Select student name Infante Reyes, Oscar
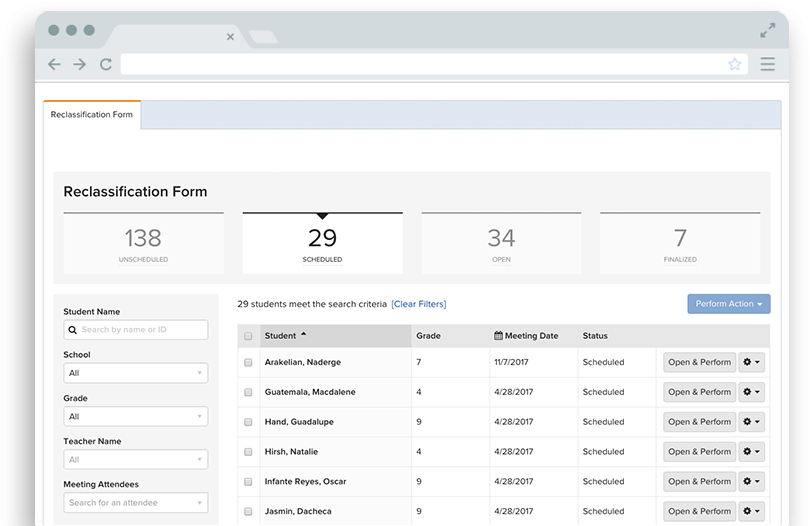The height and width of the screenshot is (526, 810). (305, 482)
